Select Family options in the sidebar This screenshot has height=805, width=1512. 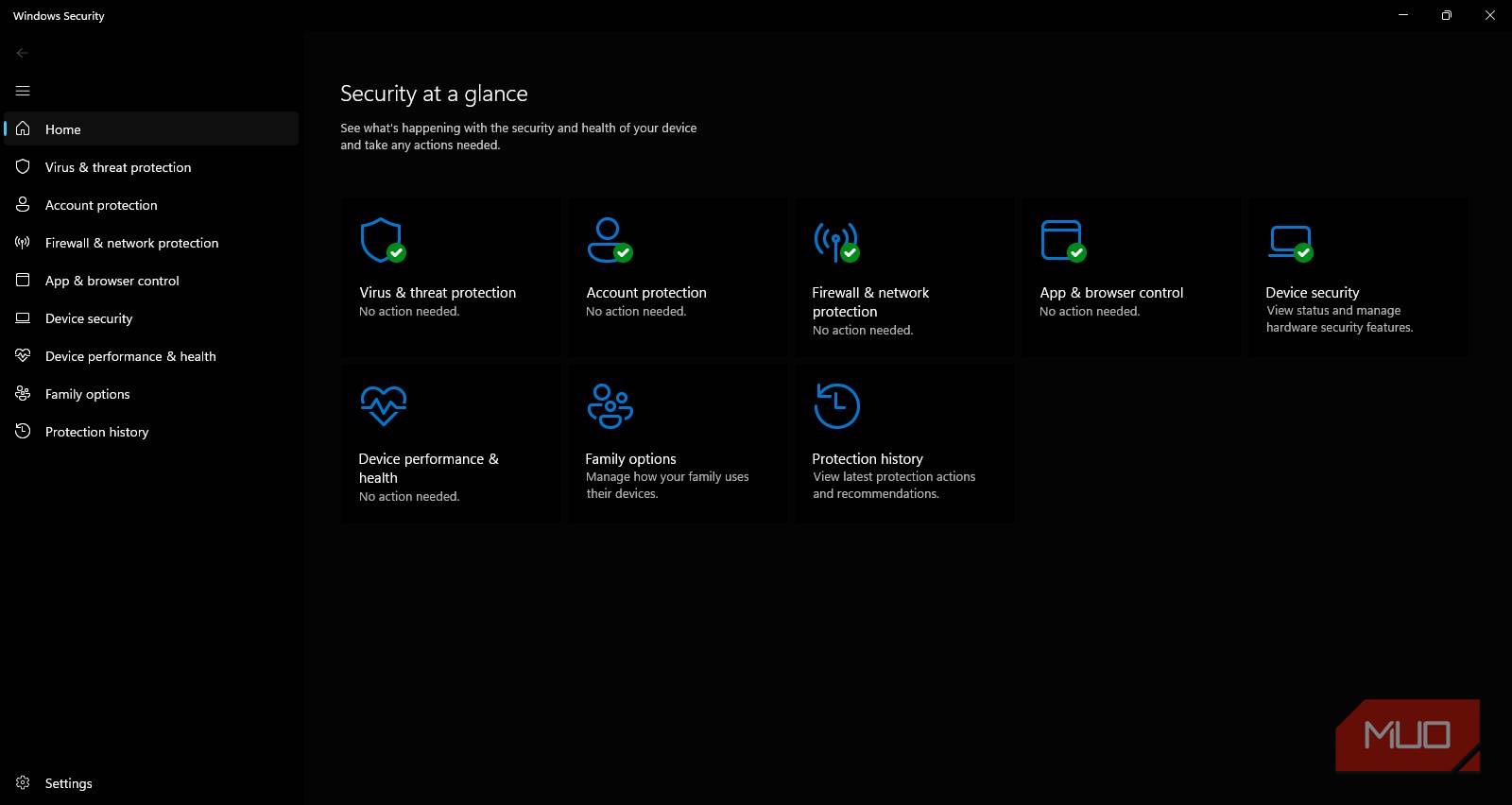point(151,393)
